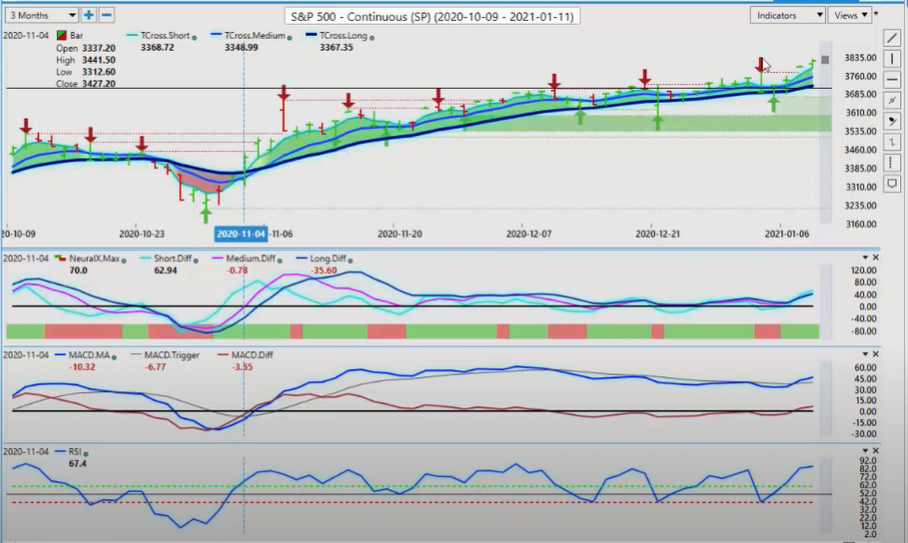
Task: Select the comment annotation tool
Action: (892, 184)
